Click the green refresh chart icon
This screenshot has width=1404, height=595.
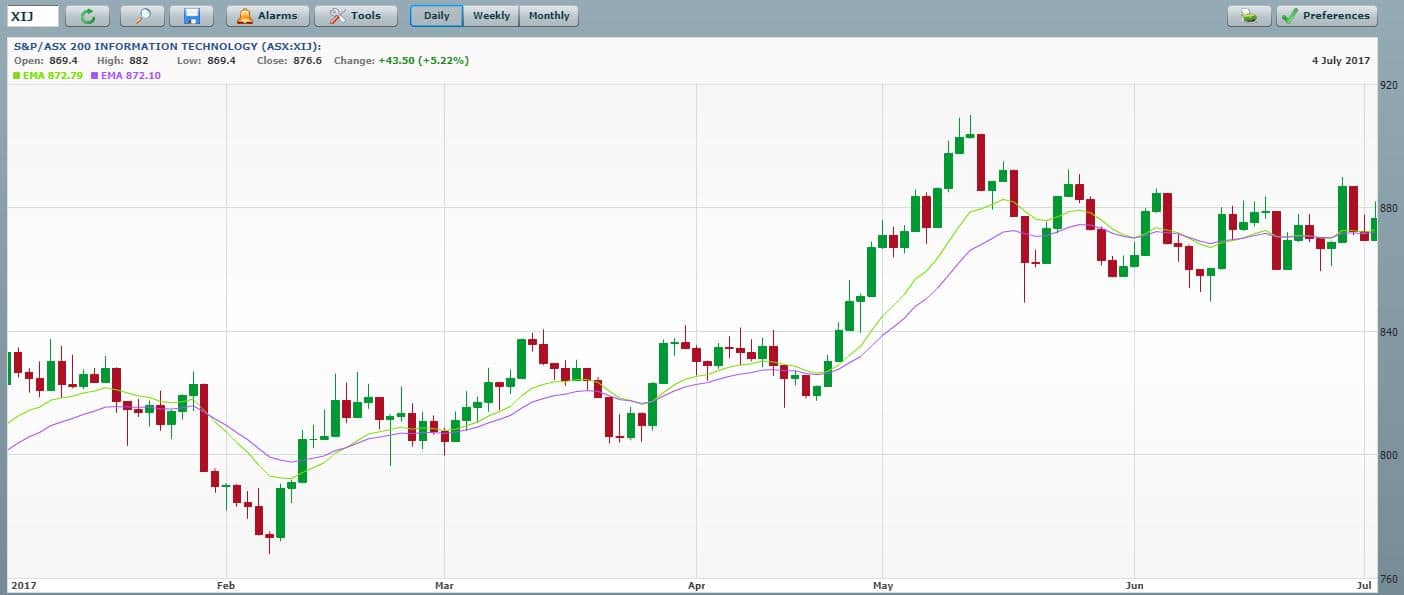tap(87, 16)
